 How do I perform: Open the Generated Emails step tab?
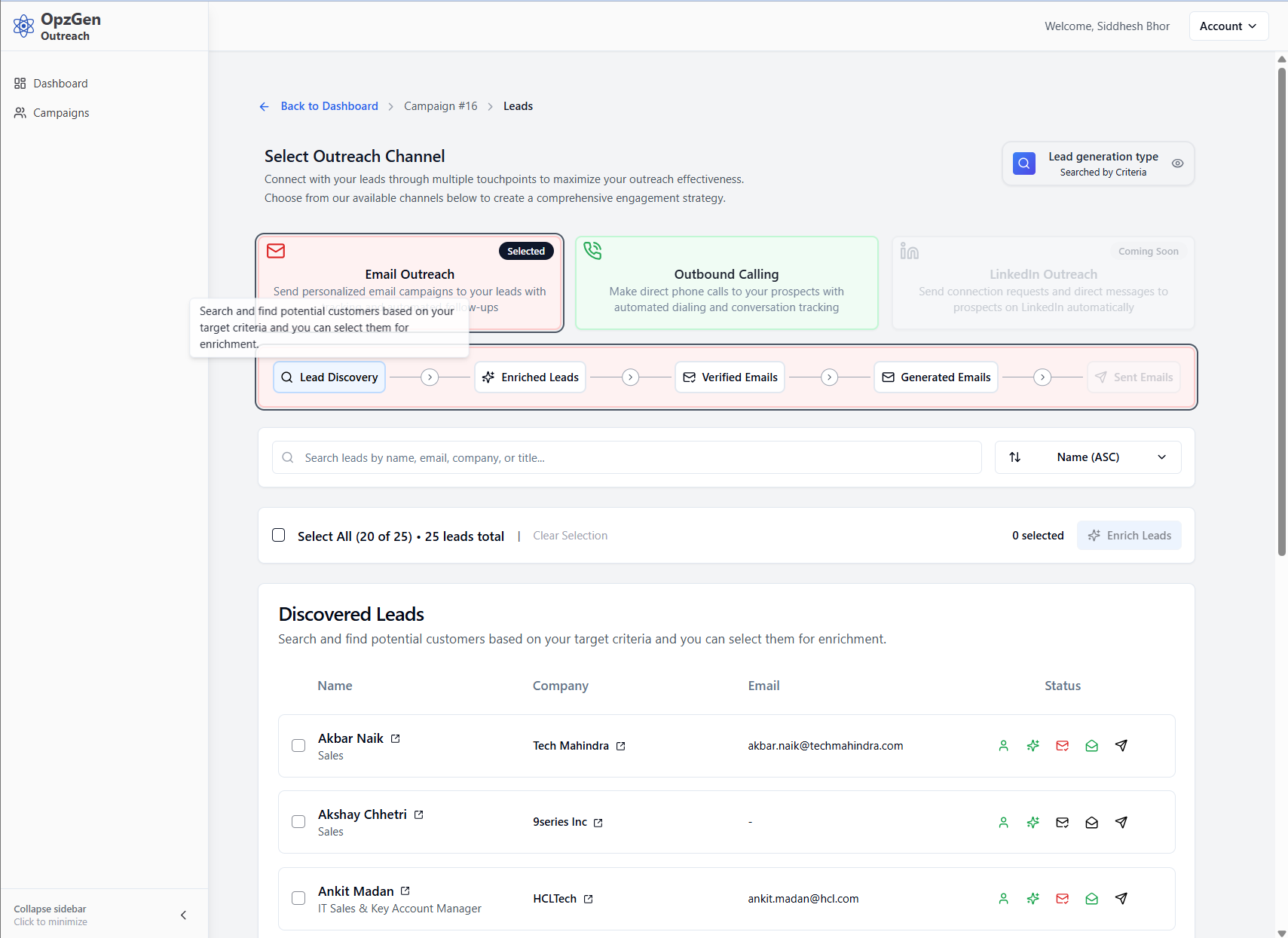coord(936,377)
